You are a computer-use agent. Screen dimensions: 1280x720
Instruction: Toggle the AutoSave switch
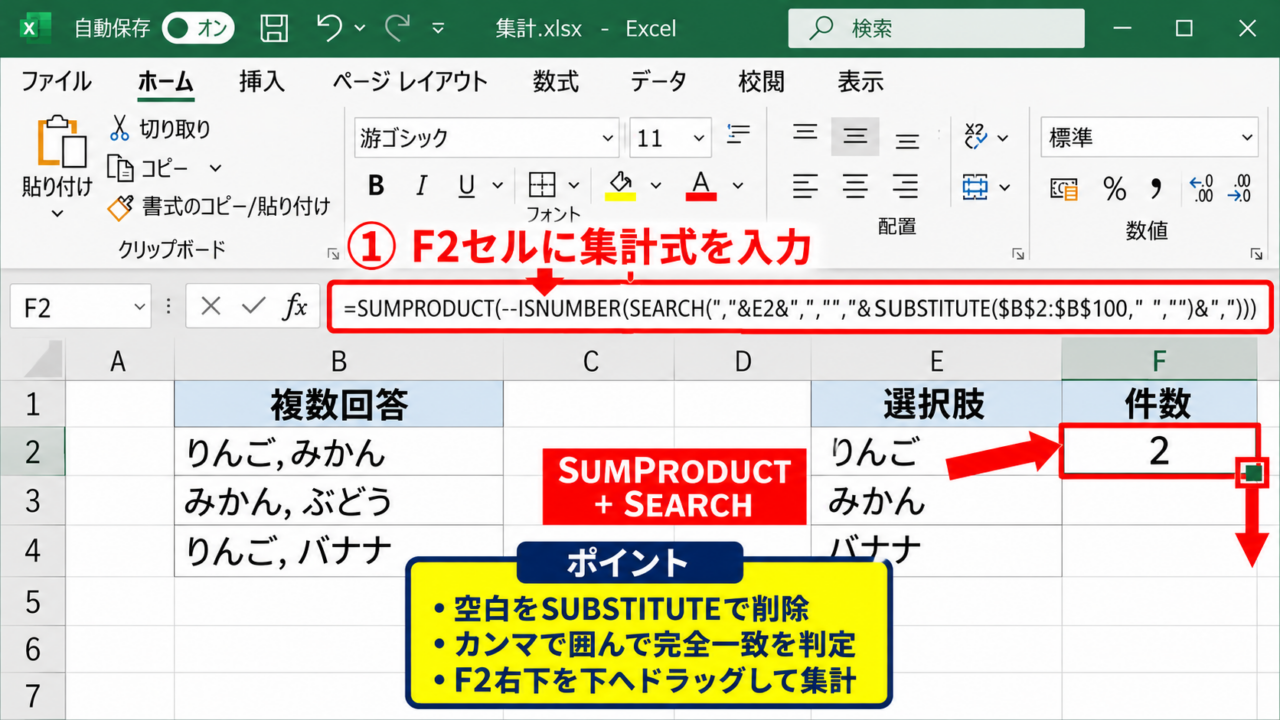tap(198, 29)
